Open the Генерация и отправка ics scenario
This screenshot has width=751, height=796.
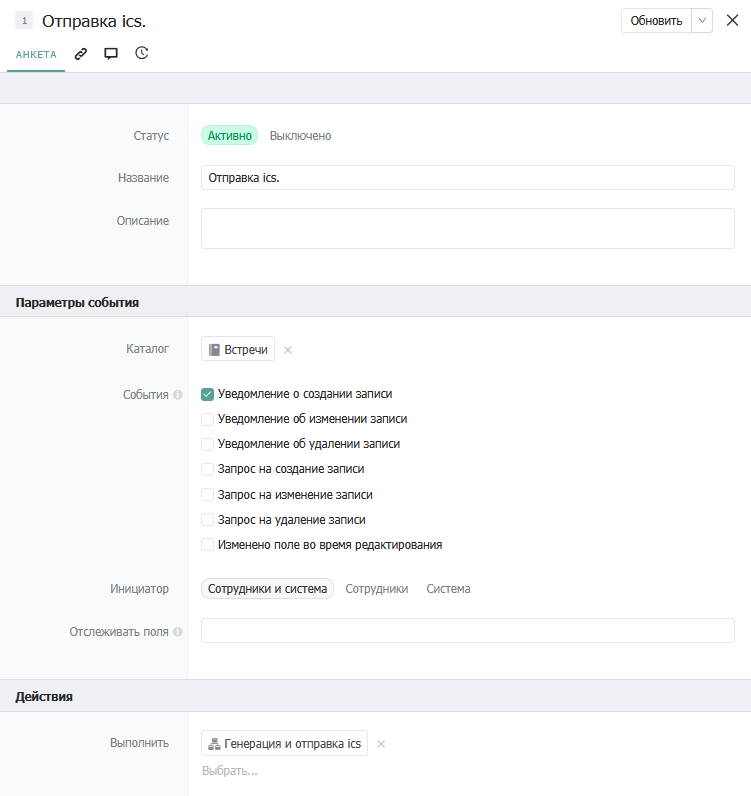tap(285, 744)
